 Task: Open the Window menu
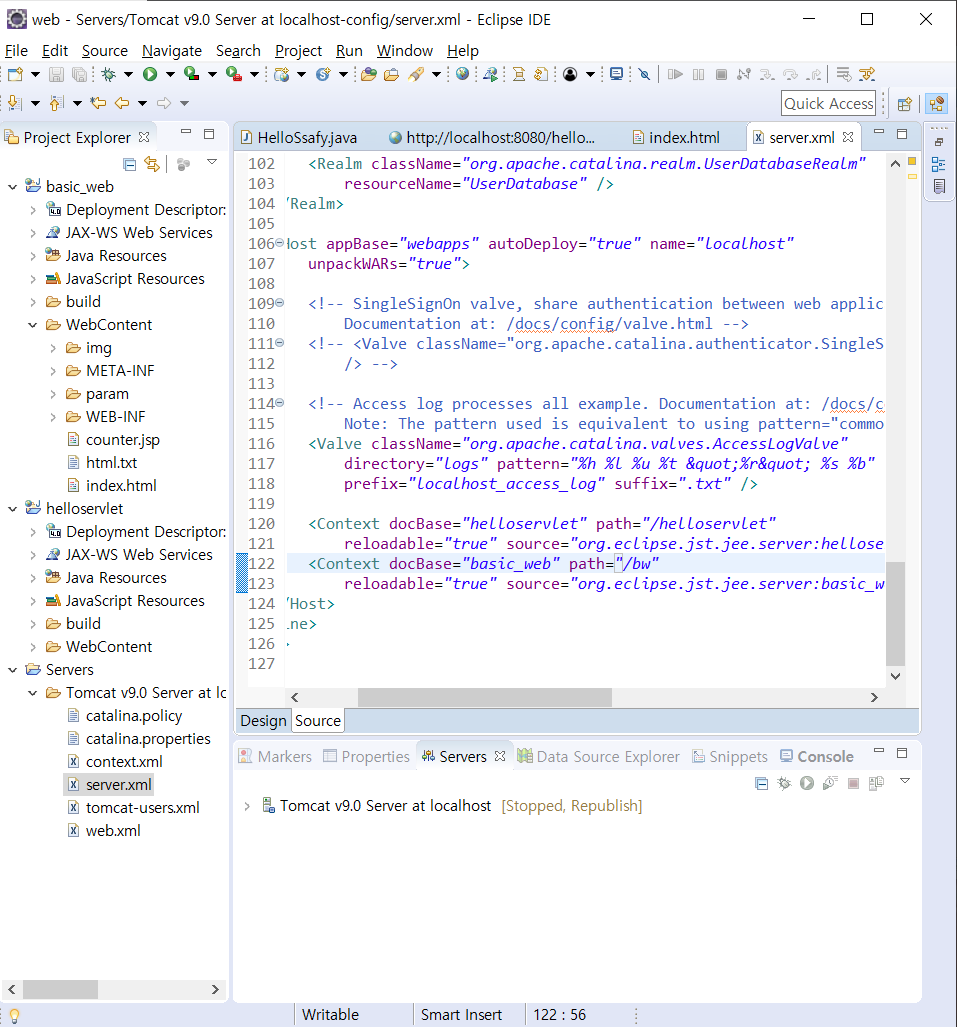pos(404,50)
